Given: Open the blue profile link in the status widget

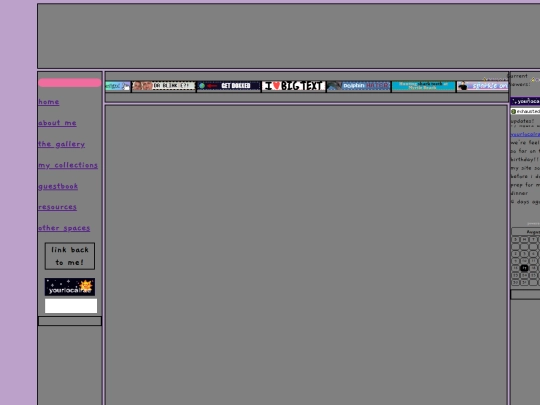Looking at the screenshot, I should point(525,134).
